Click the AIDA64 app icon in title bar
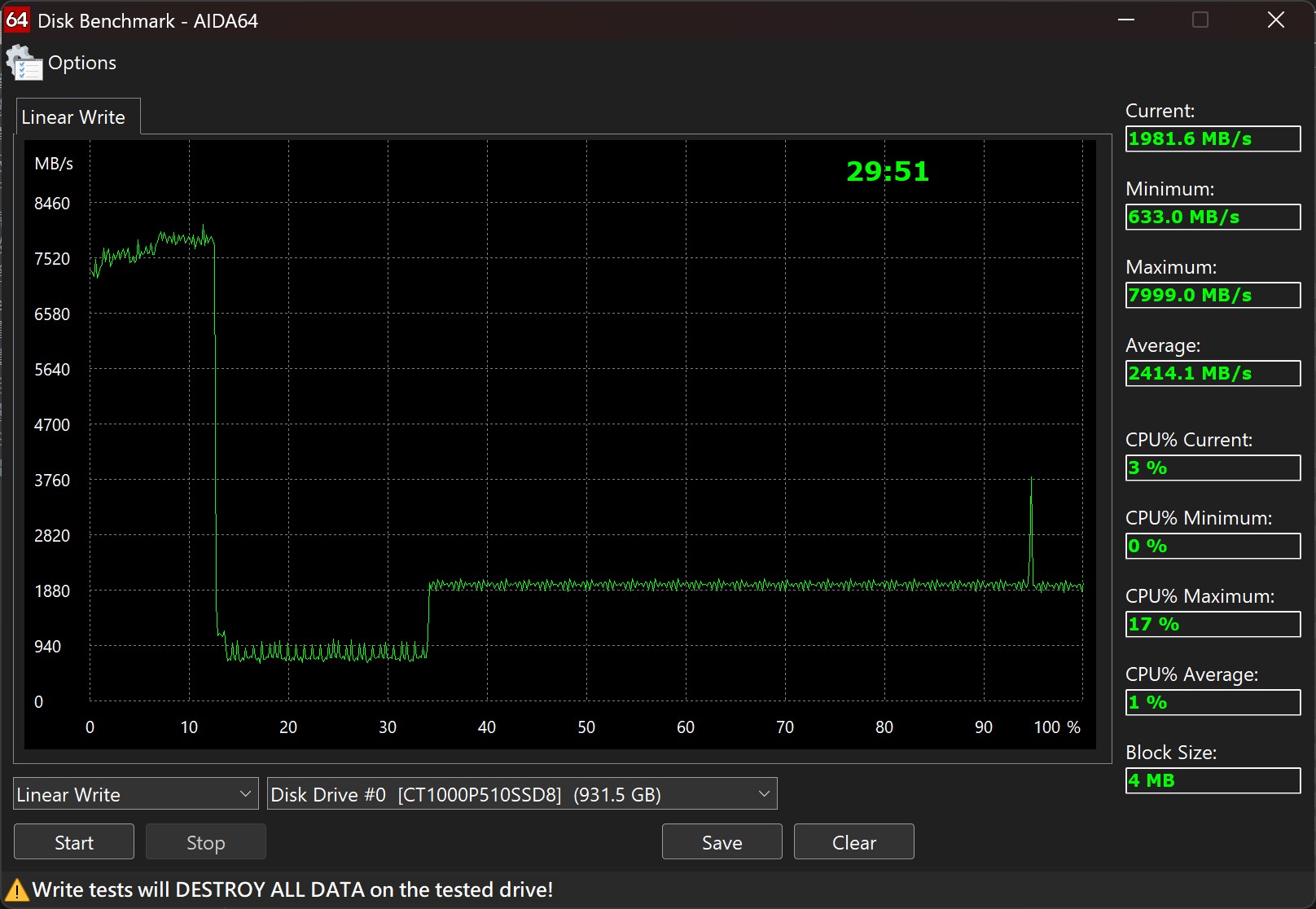This screenshot has width=1316, height=909. [17, 20]
